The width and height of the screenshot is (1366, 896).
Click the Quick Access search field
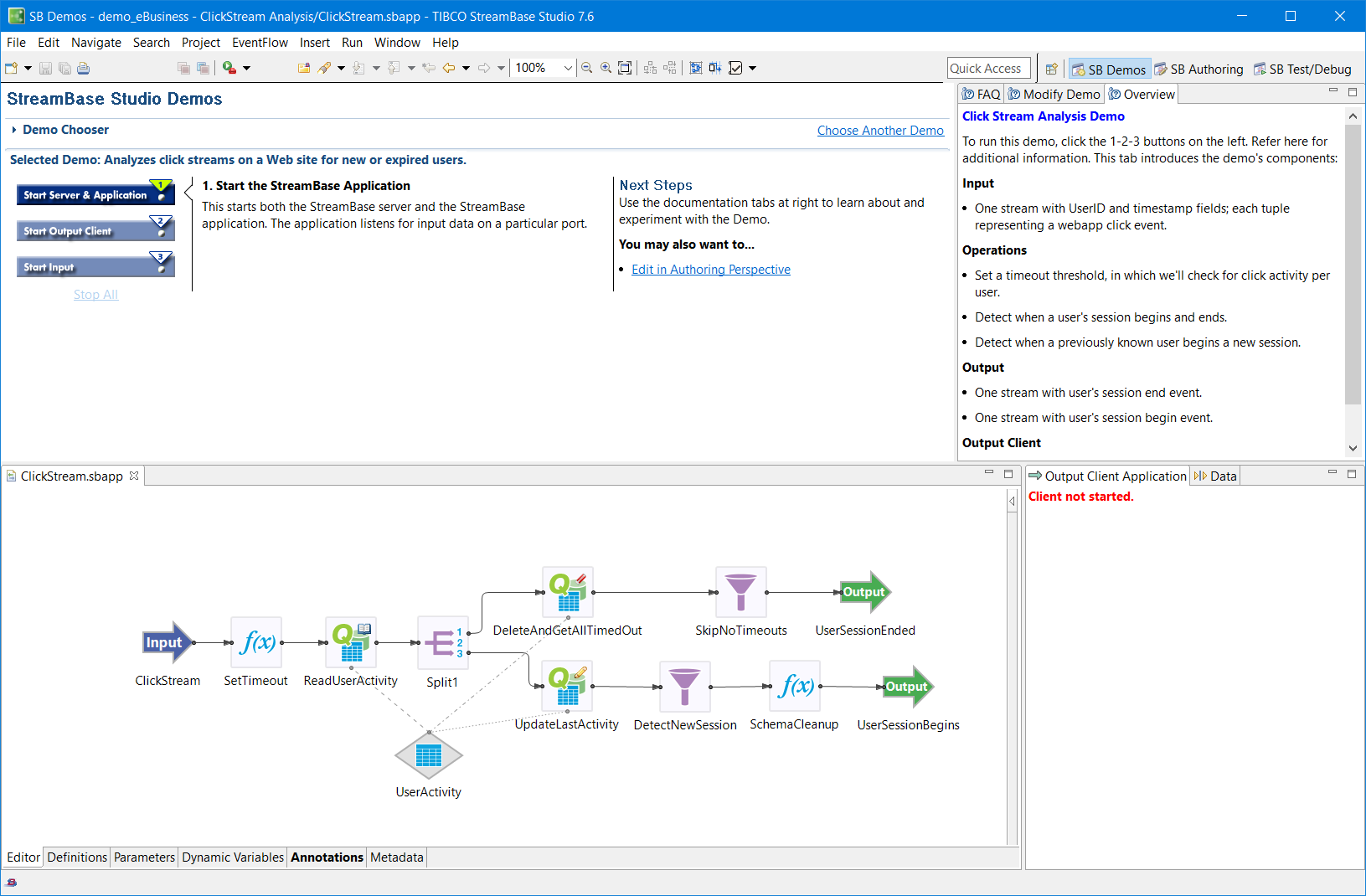tap(988, 69)
